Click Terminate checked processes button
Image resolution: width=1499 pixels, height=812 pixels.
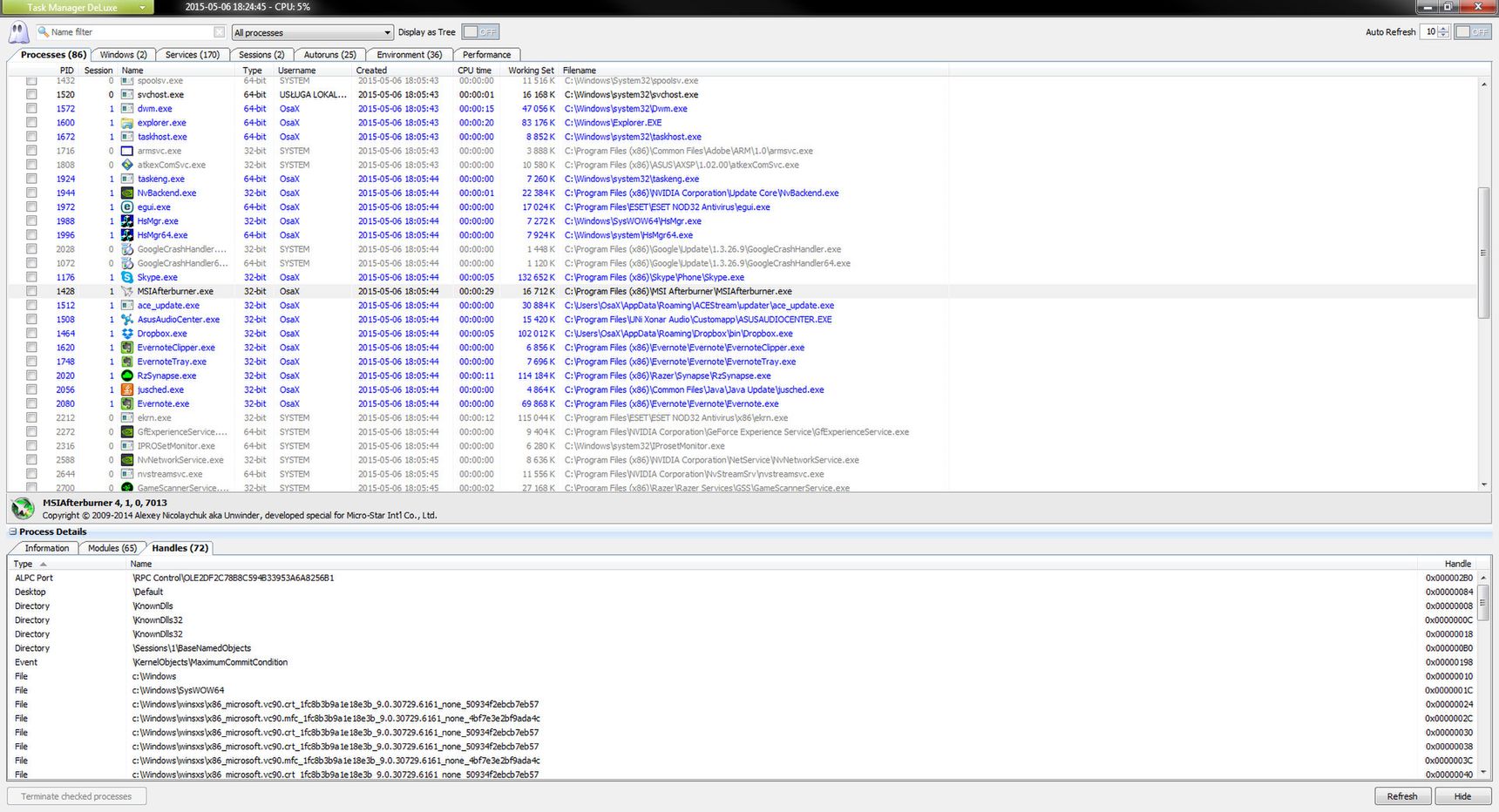click(77, 796)
